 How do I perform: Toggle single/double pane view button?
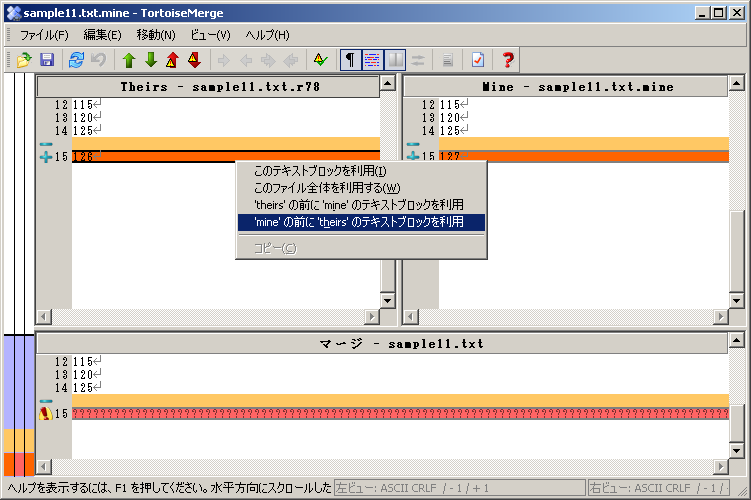pos(395,60)
